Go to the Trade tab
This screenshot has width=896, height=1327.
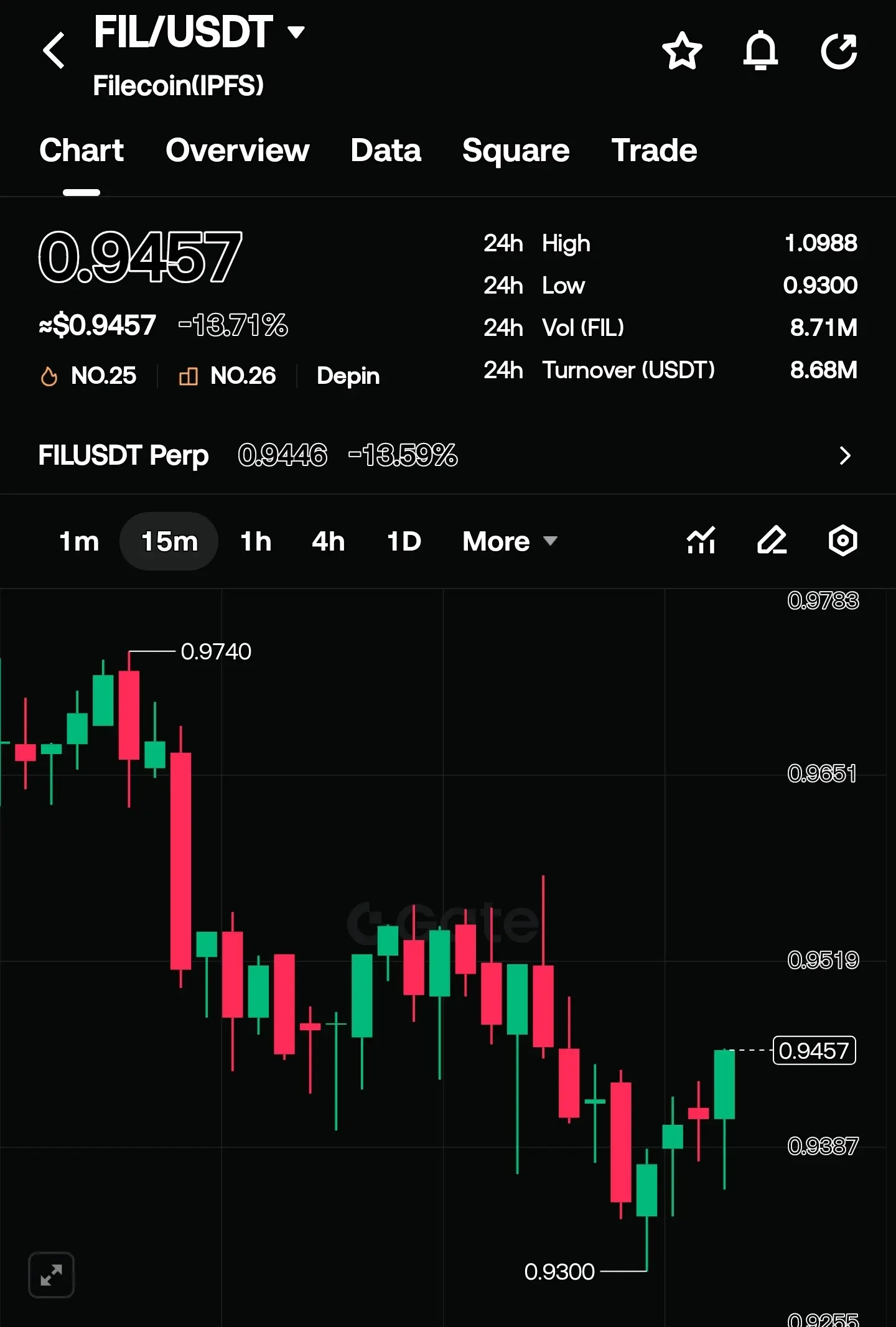[x=655, y=151]
